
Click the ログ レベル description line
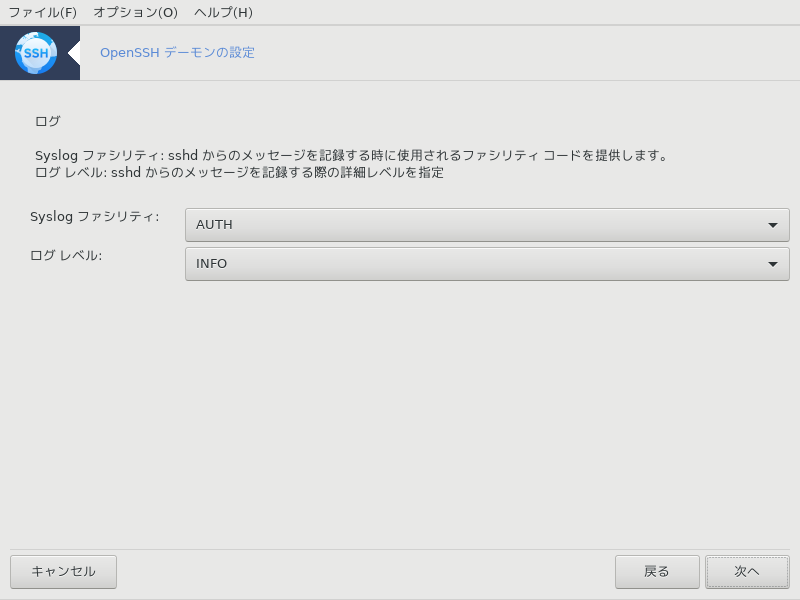[x=239, y=172]
